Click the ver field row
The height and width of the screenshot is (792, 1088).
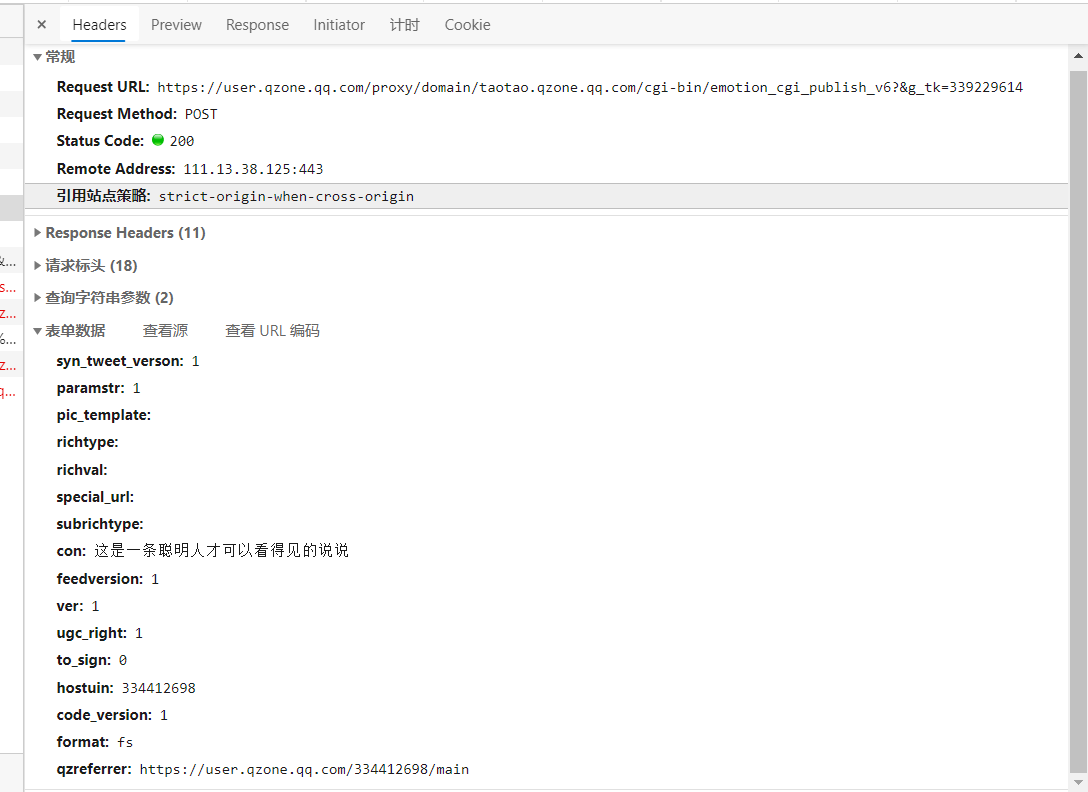point(78,606)
